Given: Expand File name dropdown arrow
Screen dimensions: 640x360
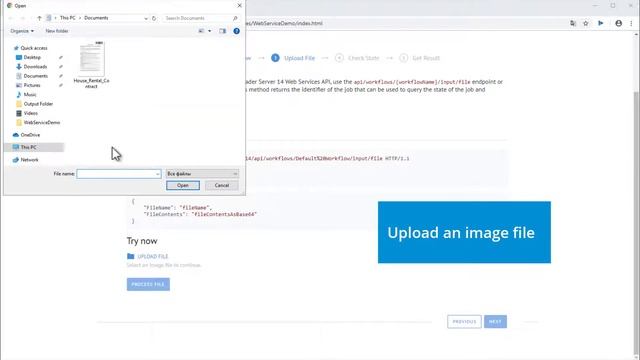Looking at the screenshot, I should [x=158, y=174].
